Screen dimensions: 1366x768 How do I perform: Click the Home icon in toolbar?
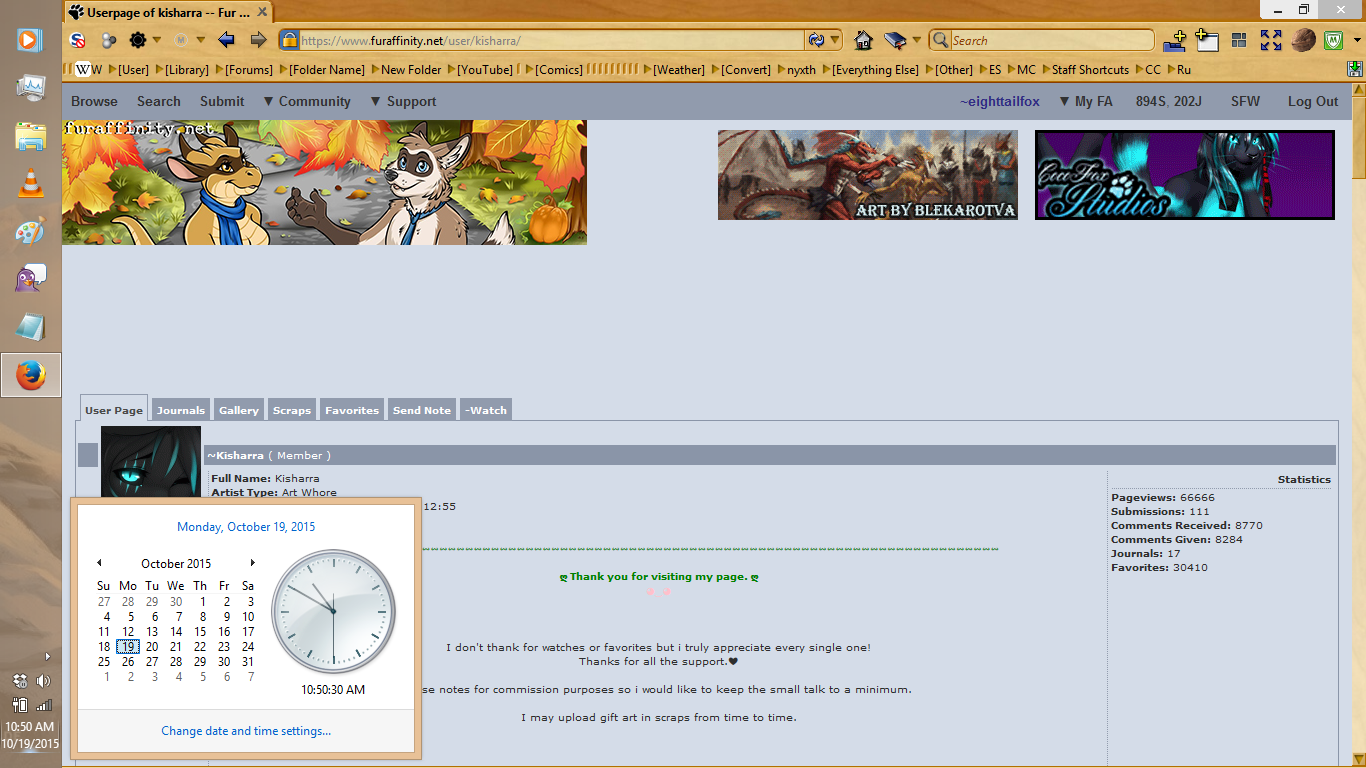(x=864, y=40)
